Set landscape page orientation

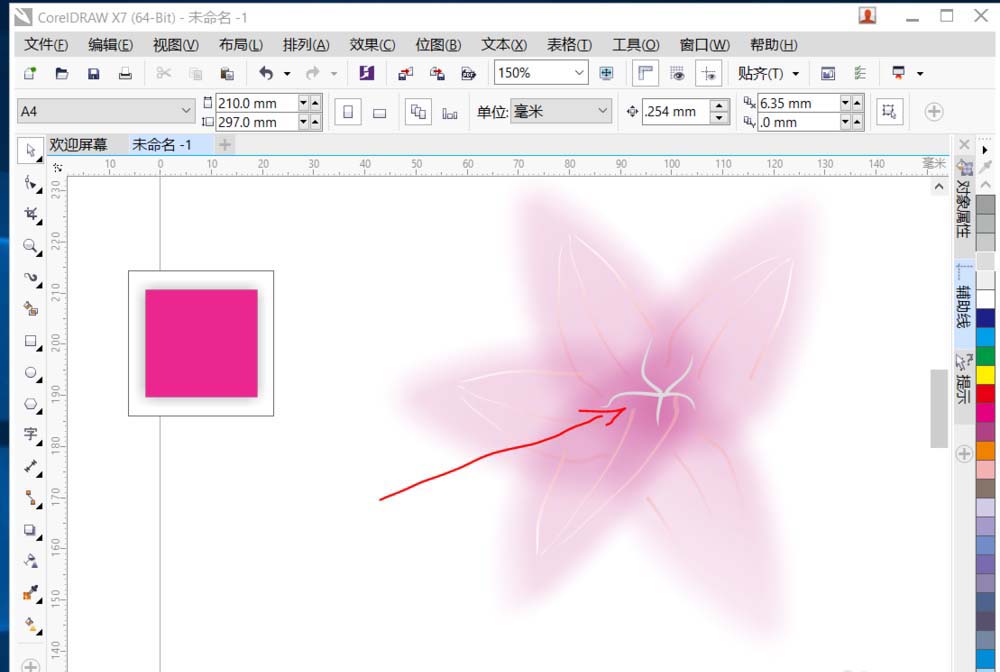pos(379,113)
